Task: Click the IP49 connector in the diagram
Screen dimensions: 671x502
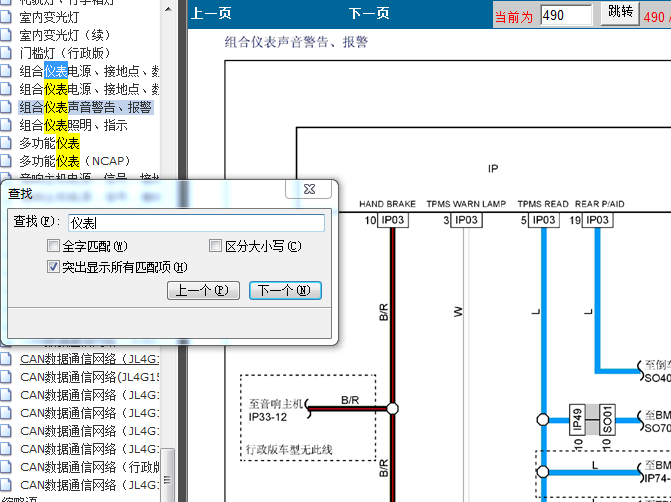Action: (578, 419)
